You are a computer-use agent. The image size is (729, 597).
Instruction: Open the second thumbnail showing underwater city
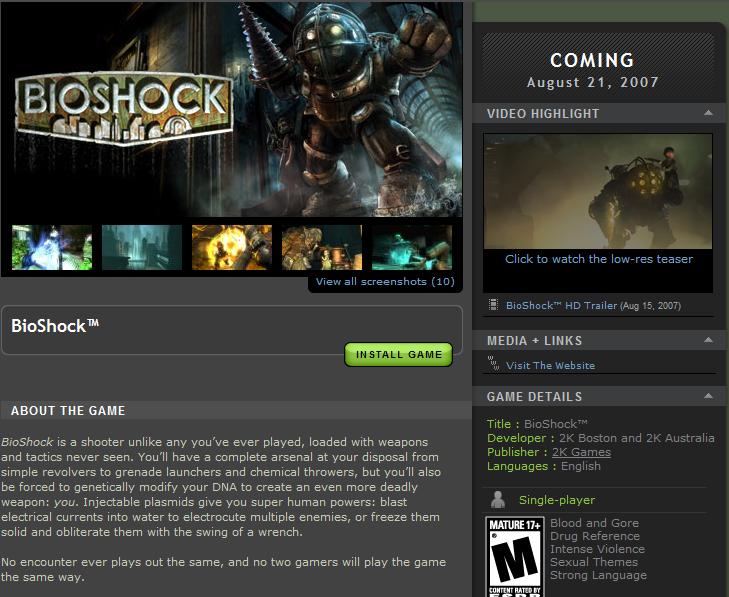(142, 247)
